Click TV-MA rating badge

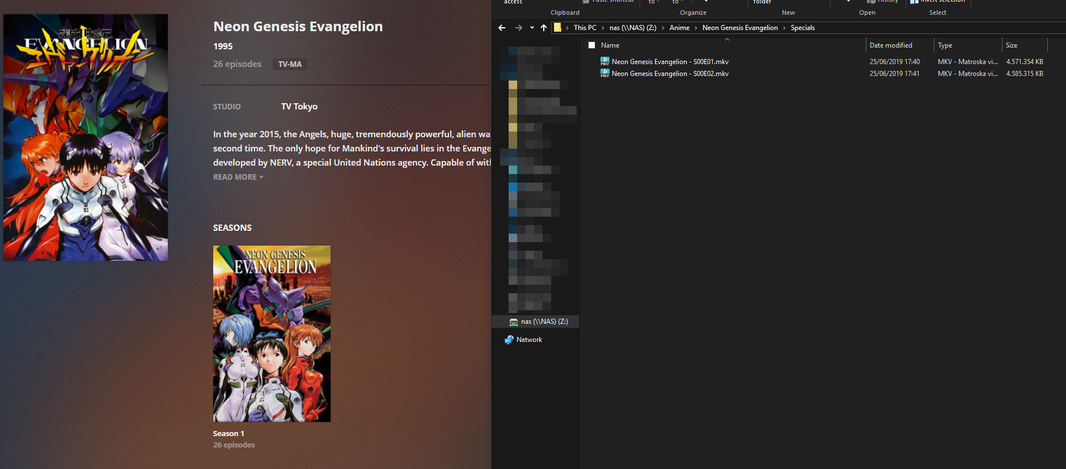pos(290,65)
